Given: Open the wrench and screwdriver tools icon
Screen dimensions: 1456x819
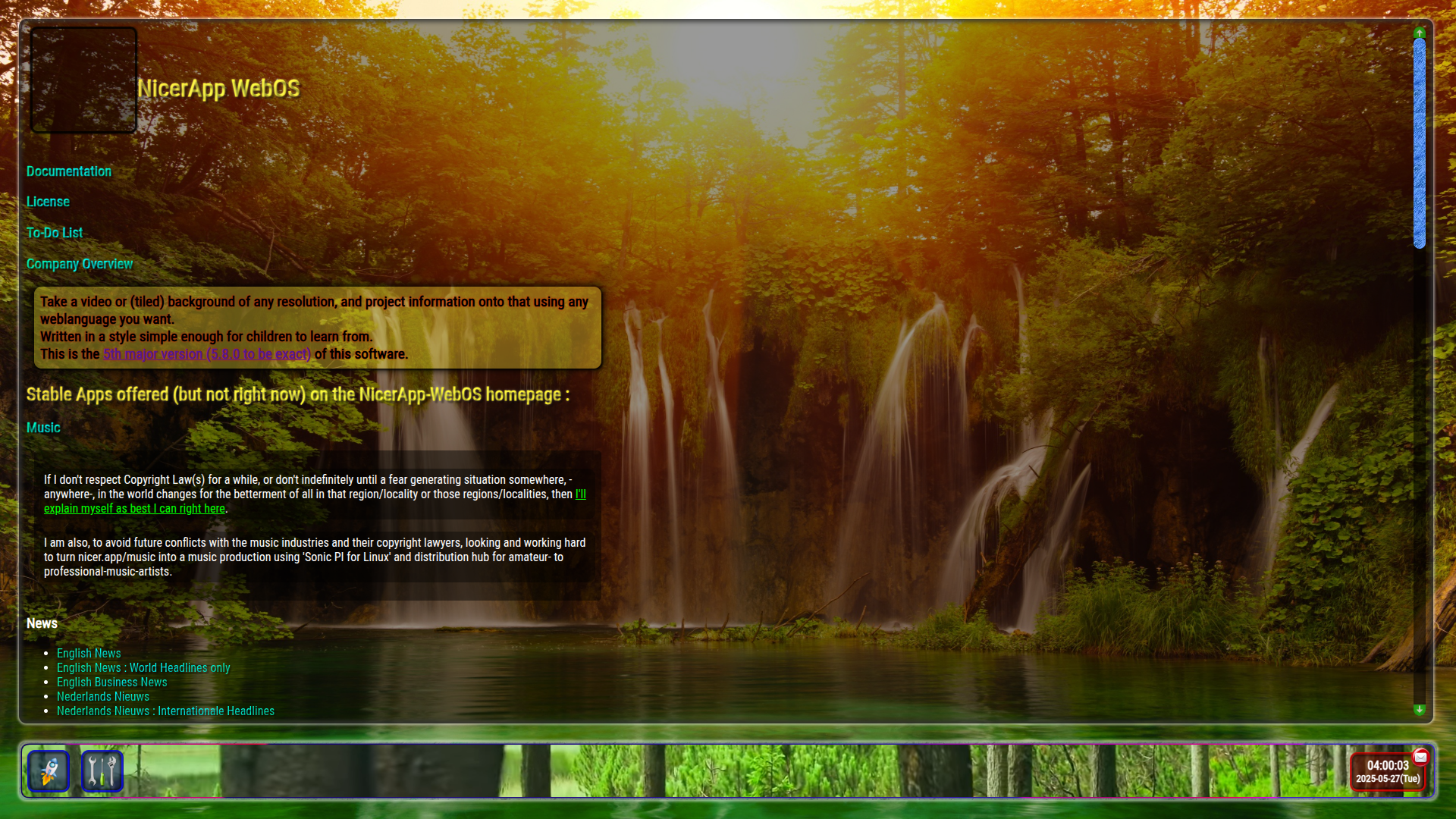Looking at the screenshot, I should coord(102,771).
